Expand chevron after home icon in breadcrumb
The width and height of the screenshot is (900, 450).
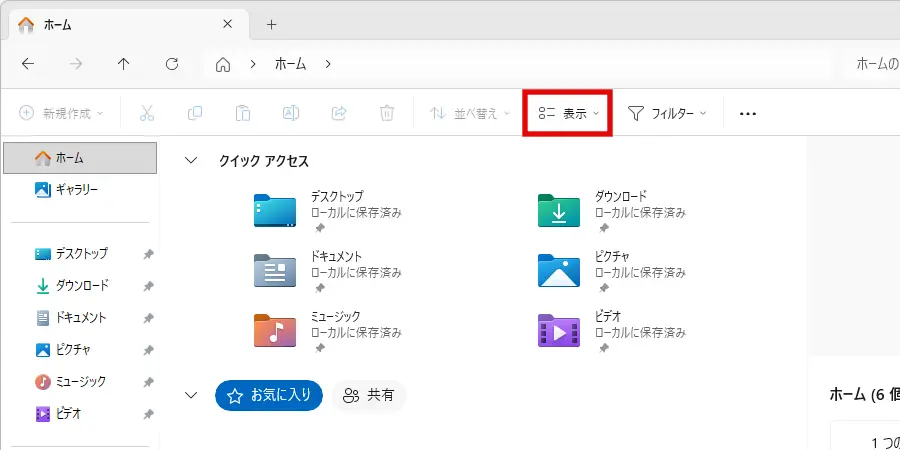pyautogui.click(x=253, y=64)
